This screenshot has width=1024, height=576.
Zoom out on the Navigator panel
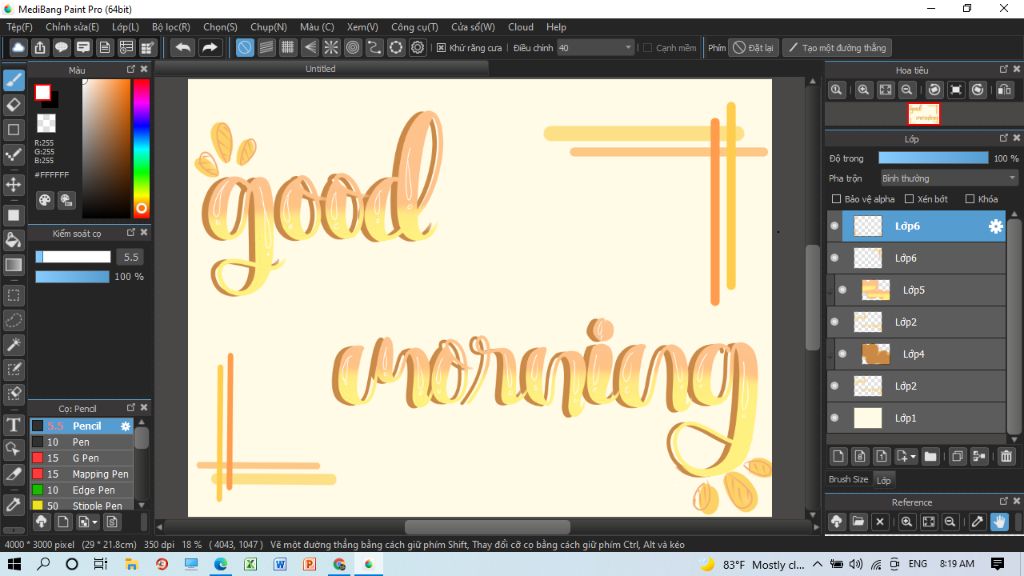click(906, 90)
